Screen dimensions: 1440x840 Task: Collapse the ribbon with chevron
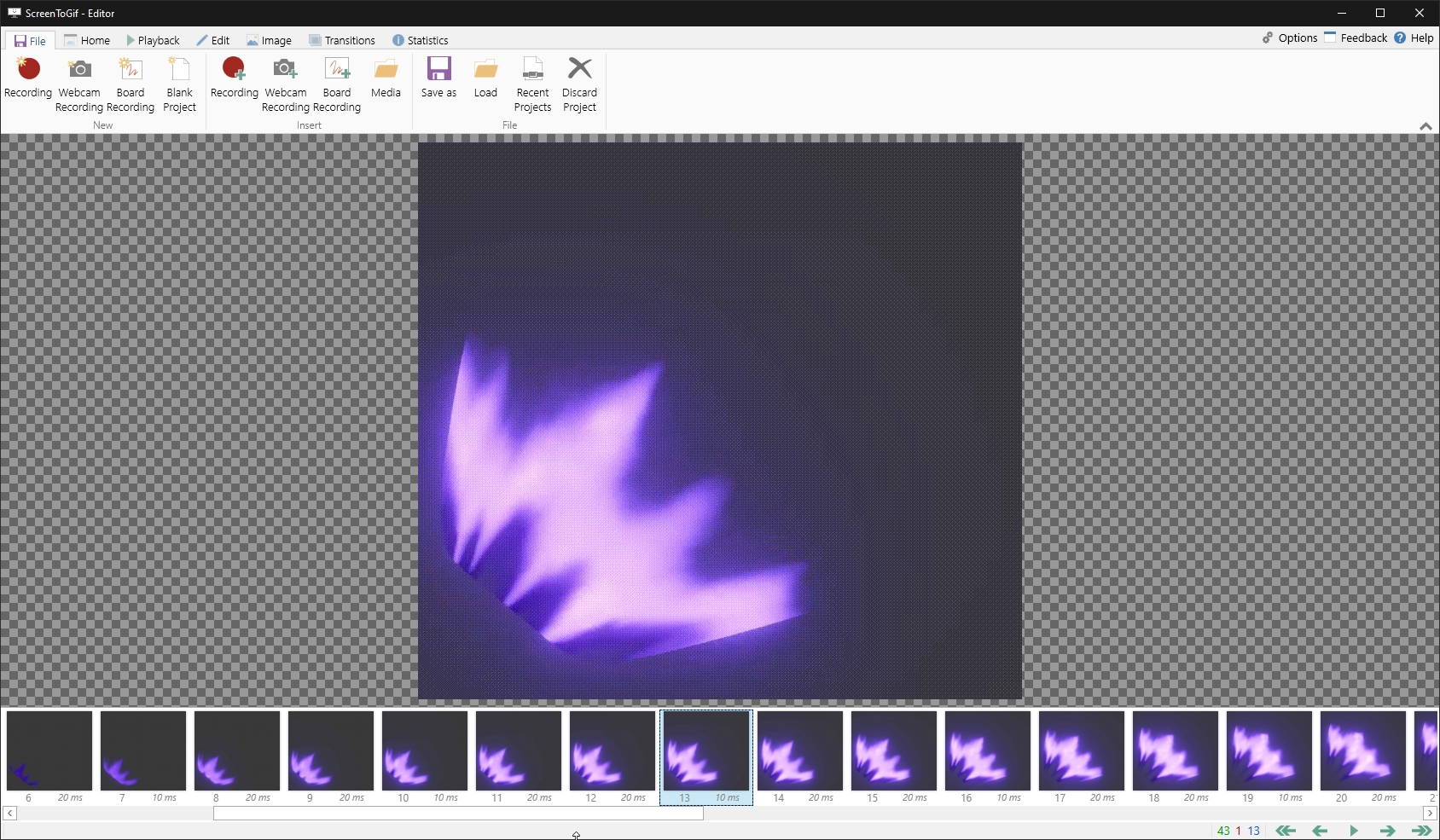point(1425,126)
